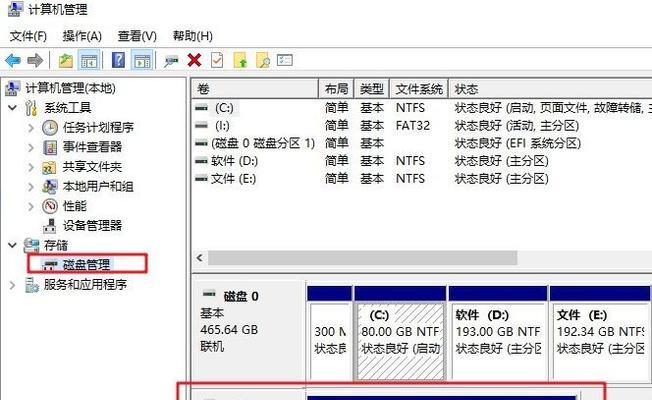
Task: Select 事件查看器 in the tree
Action: point(92,147)
